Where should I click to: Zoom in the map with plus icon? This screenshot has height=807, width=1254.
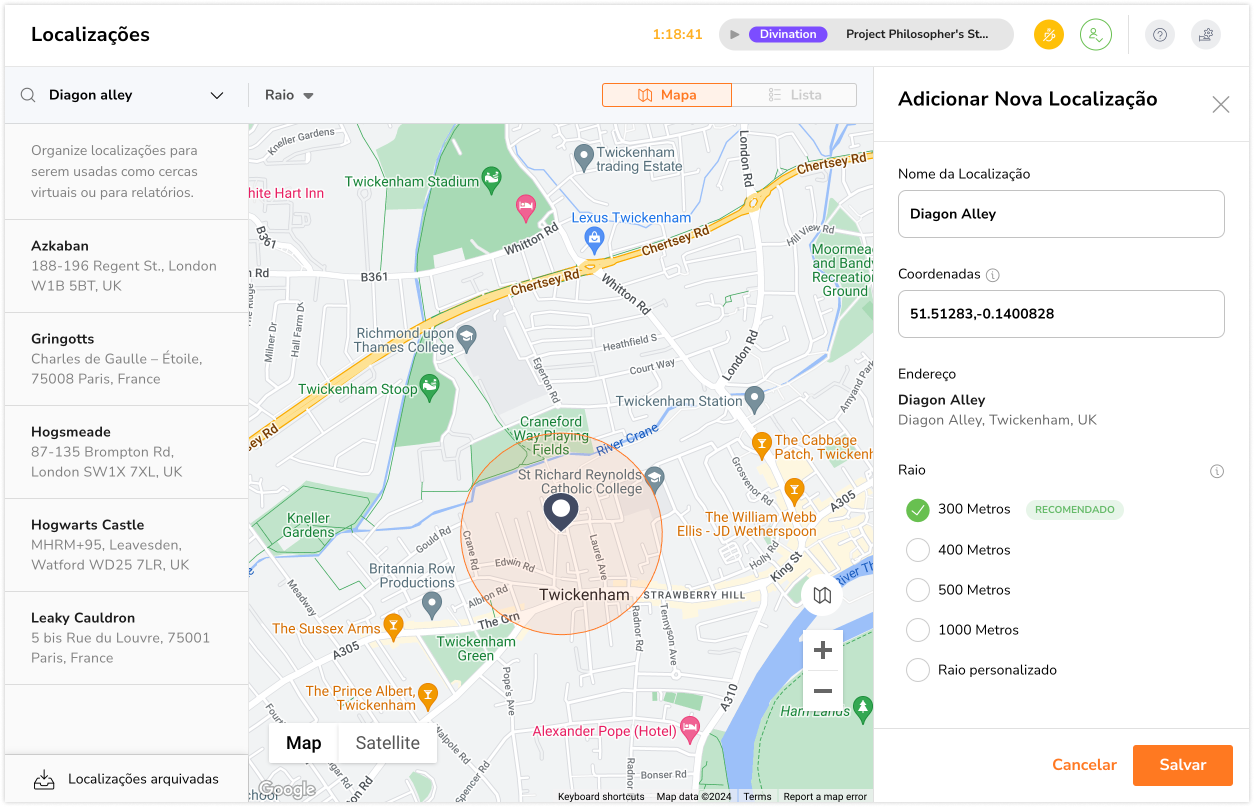(x=823, y=651)
